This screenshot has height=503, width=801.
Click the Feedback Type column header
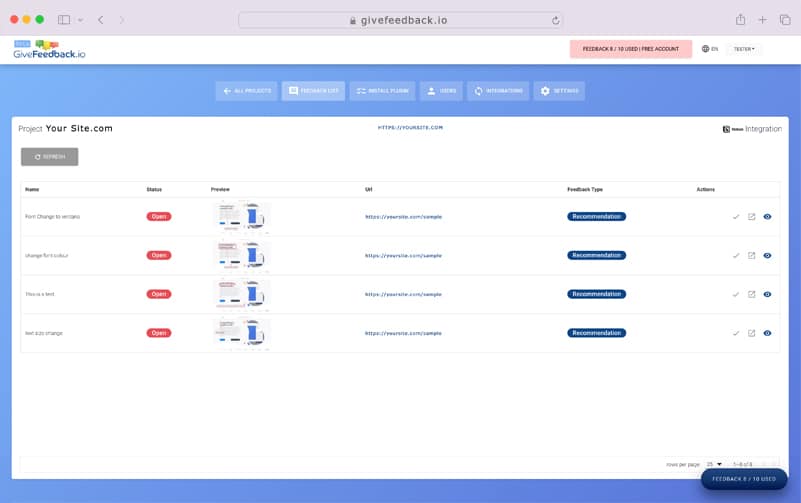(x=585, y=189)
